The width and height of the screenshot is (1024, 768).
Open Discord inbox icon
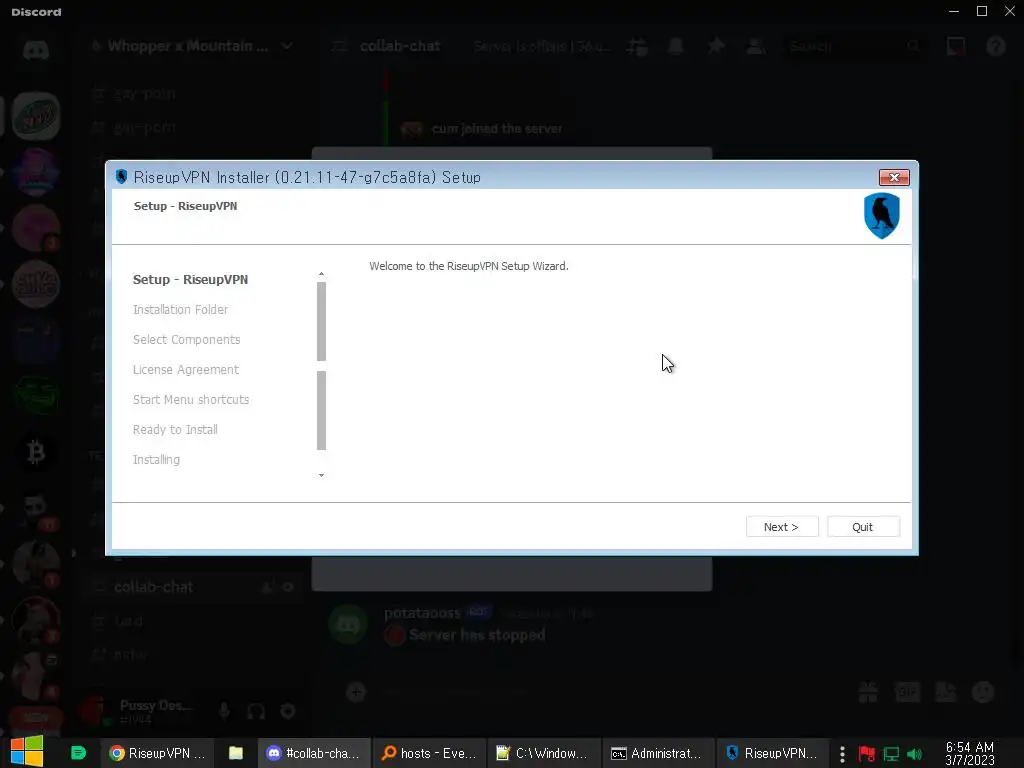click(x=955, y=46)
